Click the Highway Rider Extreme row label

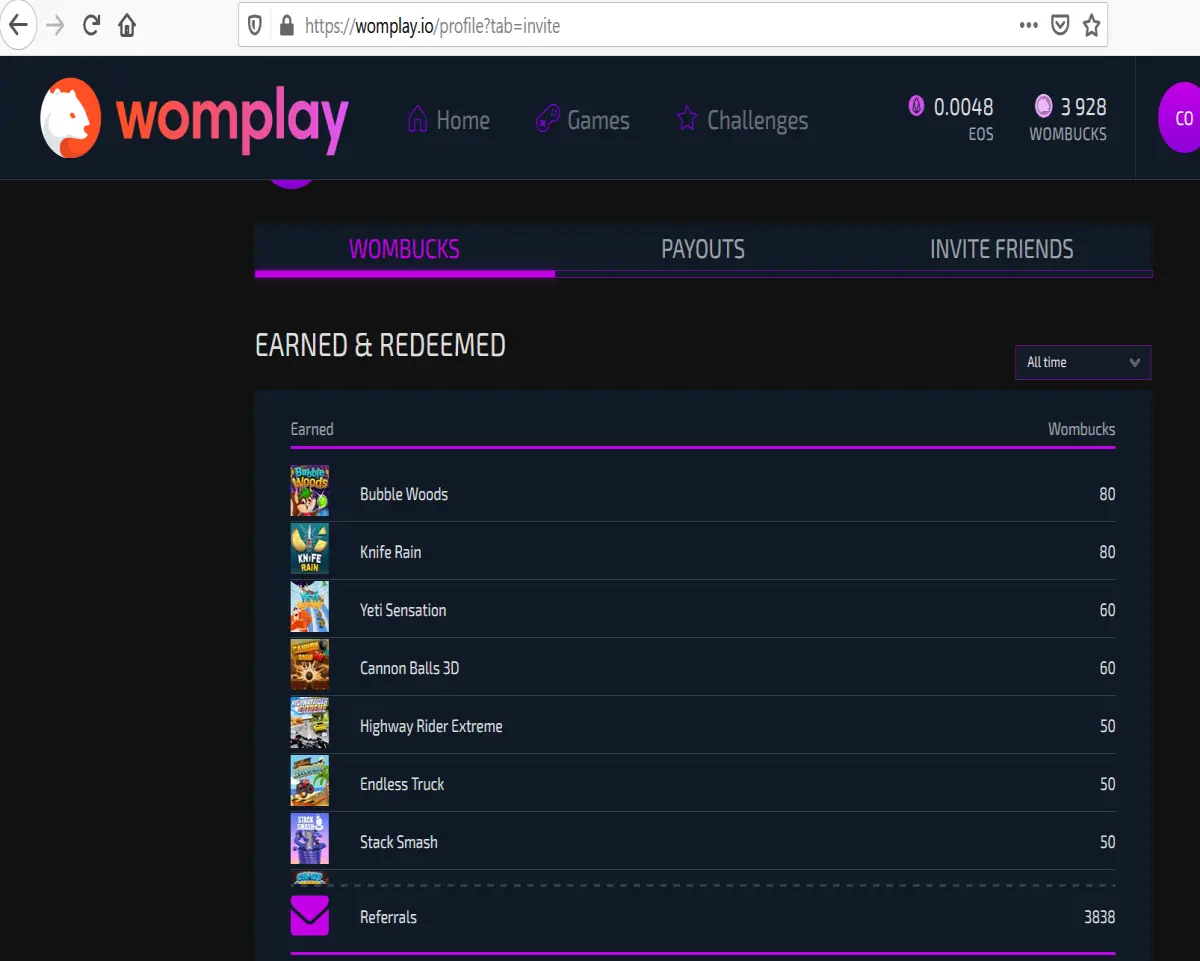coord(431,726)
